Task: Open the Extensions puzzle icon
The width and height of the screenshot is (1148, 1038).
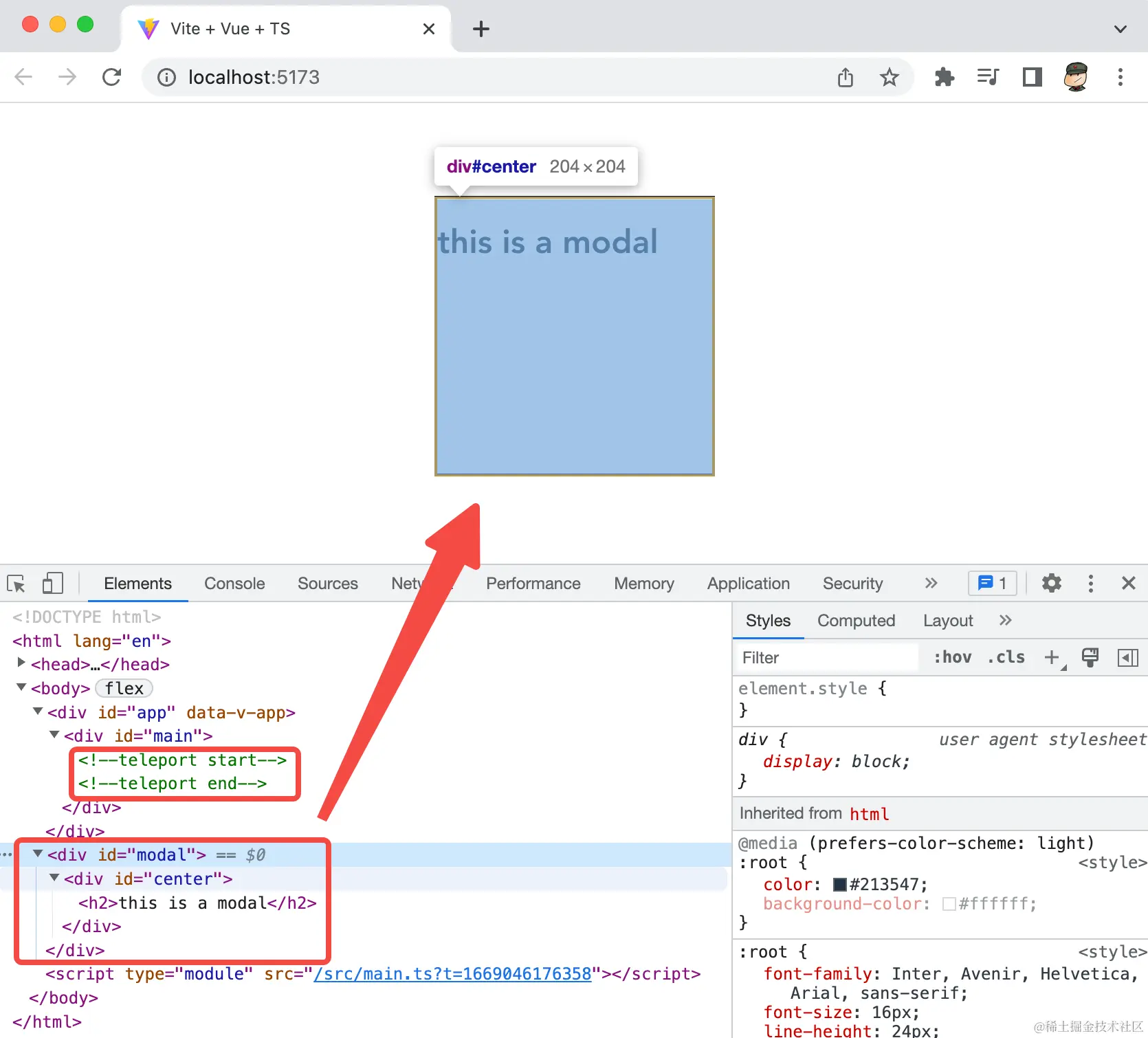Action: 945,77
